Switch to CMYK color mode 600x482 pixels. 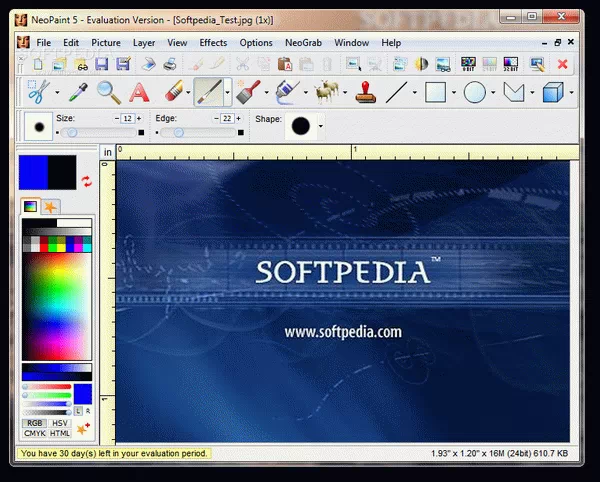[34, 433]
